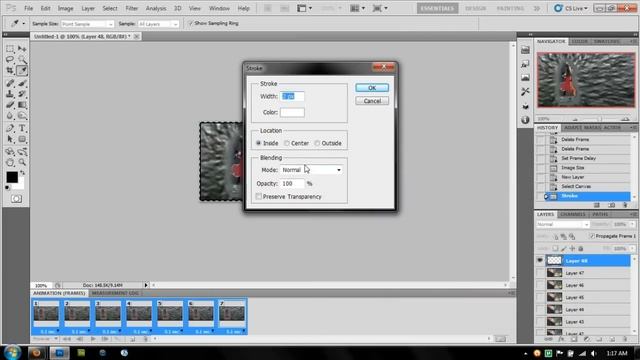This screenshot has height=360, width=640.
Task: Select the Horizontal Type tool
Action: (x=22, y=128)
